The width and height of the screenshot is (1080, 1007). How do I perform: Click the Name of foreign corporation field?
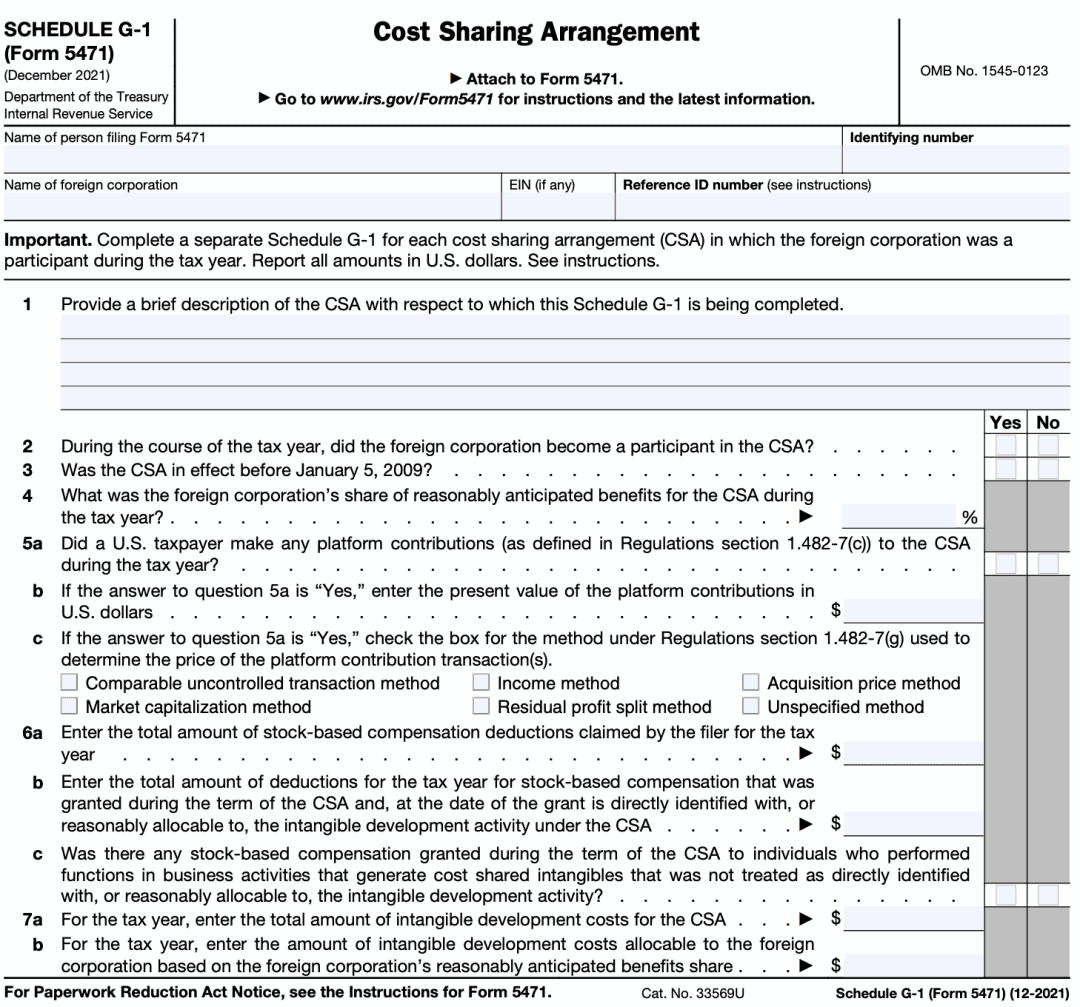250,205
